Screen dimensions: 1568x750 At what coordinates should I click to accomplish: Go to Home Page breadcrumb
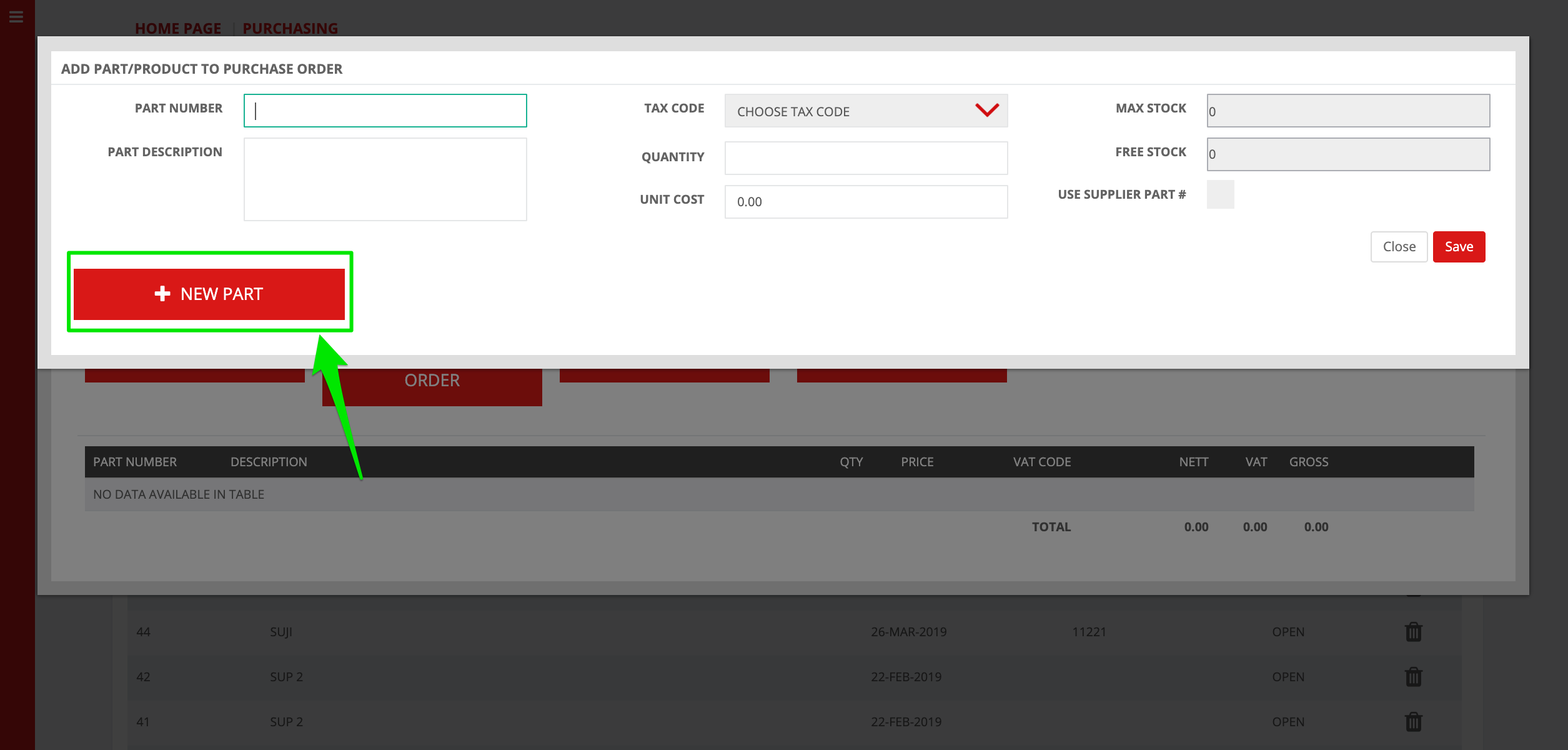[178, 28]
